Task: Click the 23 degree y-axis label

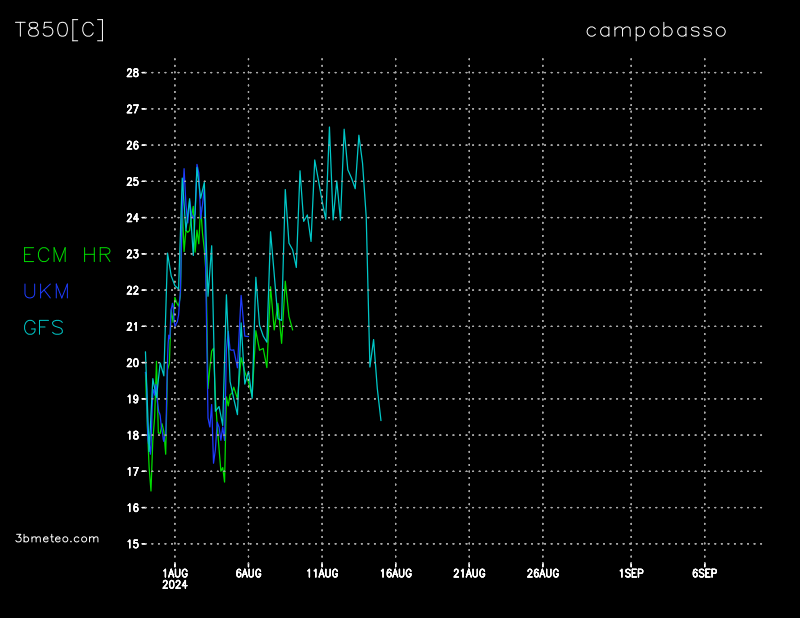Action: point(132,254)
